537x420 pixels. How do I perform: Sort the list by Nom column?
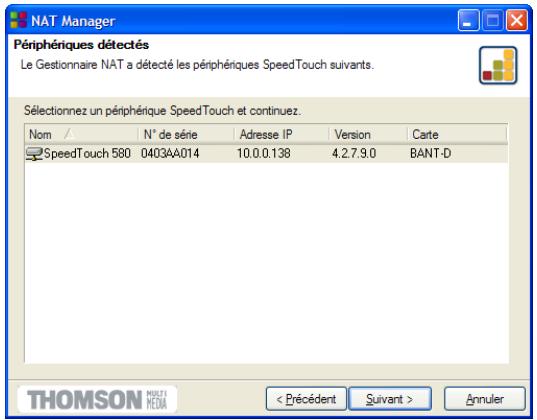82,134
